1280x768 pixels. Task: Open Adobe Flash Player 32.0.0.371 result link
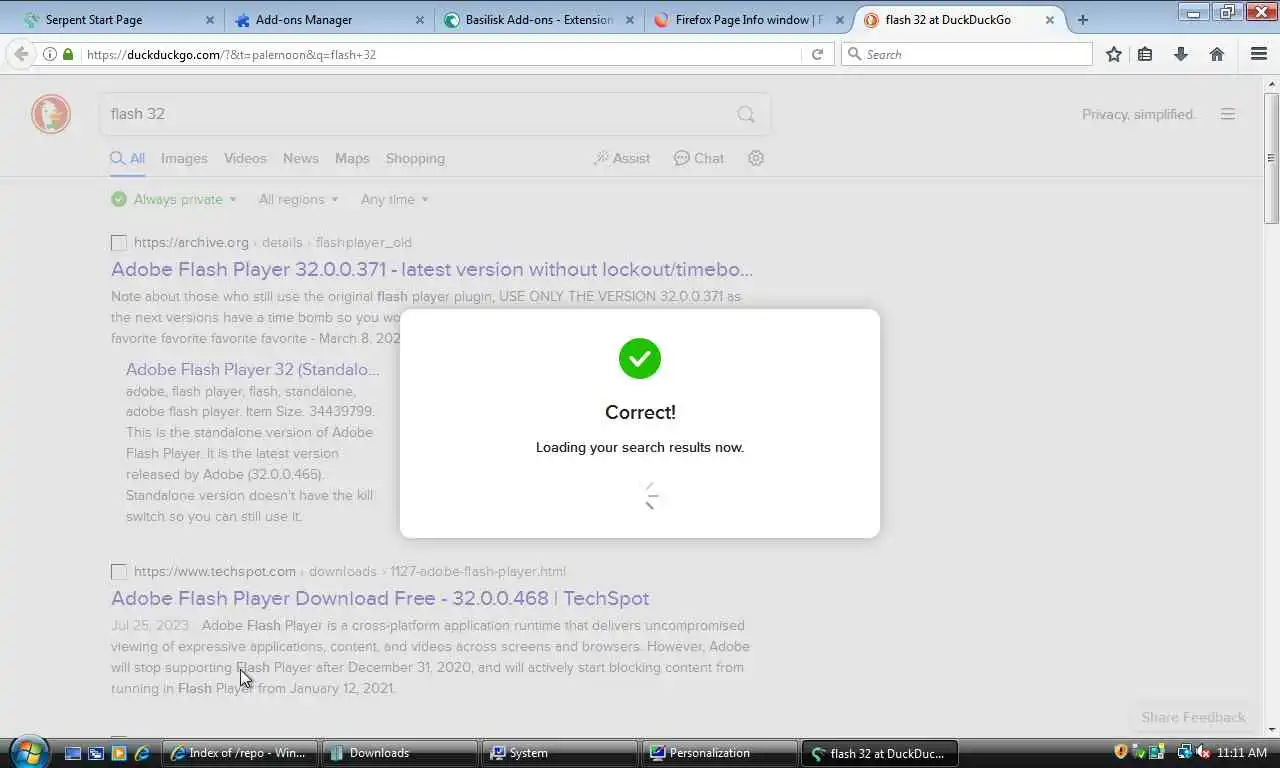[x=432, y=269]
